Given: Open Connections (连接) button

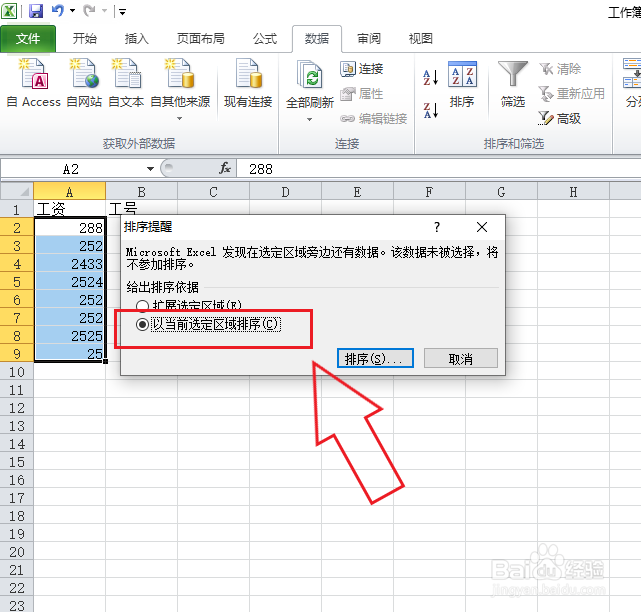Looking at the screenshot, I should (362, 69).
